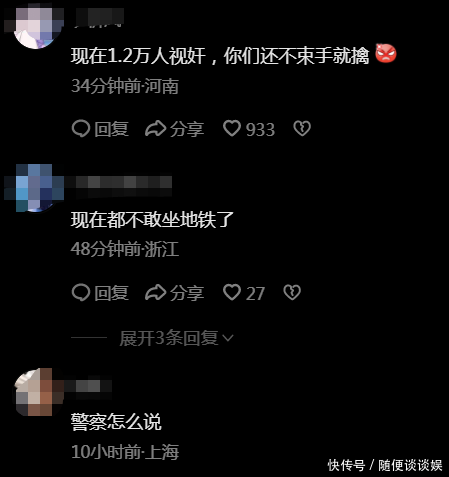Viewport: 449px width, 477px height.
Task: Like the comment with 27 likes
Action: click(x=232, y=292)
